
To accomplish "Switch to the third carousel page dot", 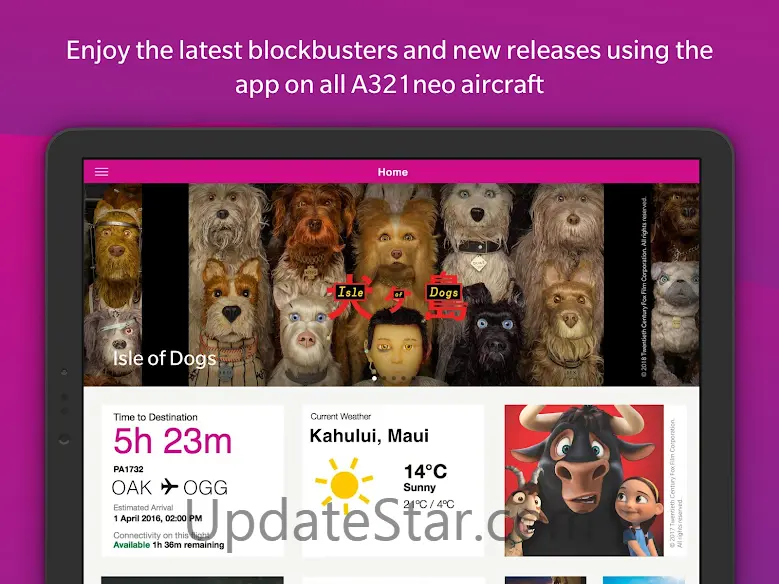I will (x=394, y=378).
